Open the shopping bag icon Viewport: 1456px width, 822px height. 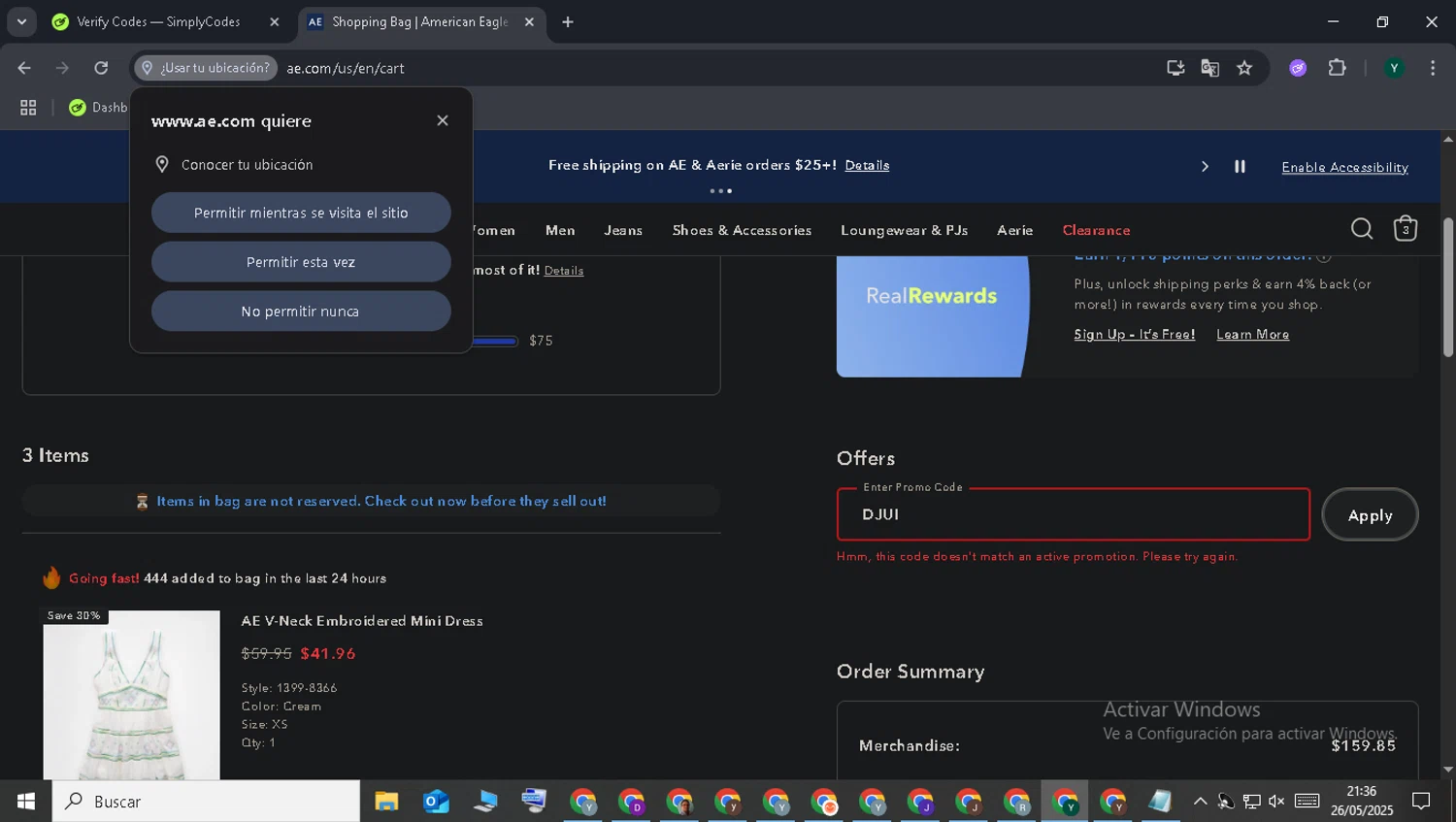click(x=1405, y=229)
